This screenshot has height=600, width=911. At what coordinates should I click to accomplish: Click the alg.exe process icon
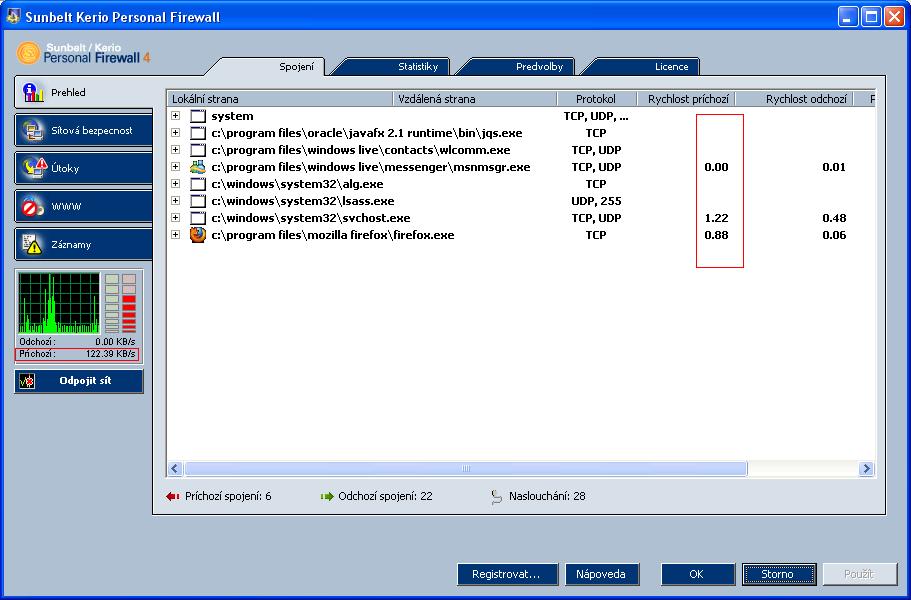pyautogui.click(x=198, y=184)
